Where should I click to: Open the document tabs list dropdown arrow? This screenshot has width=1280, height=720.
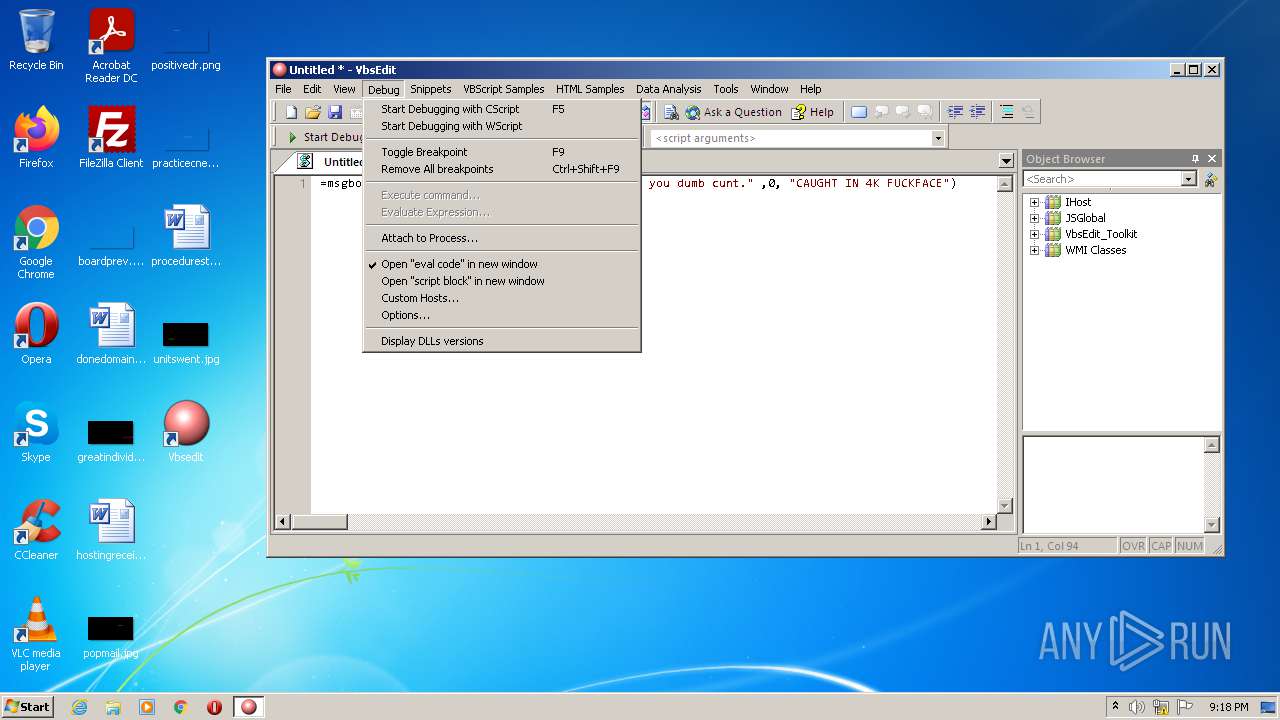pos(1006,161)
